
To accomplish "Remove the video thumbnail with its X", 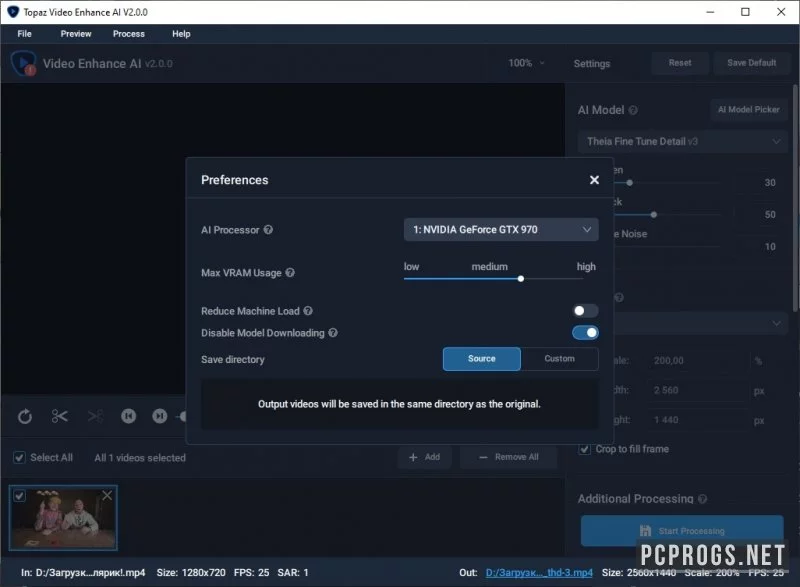I will coord(107,495).
